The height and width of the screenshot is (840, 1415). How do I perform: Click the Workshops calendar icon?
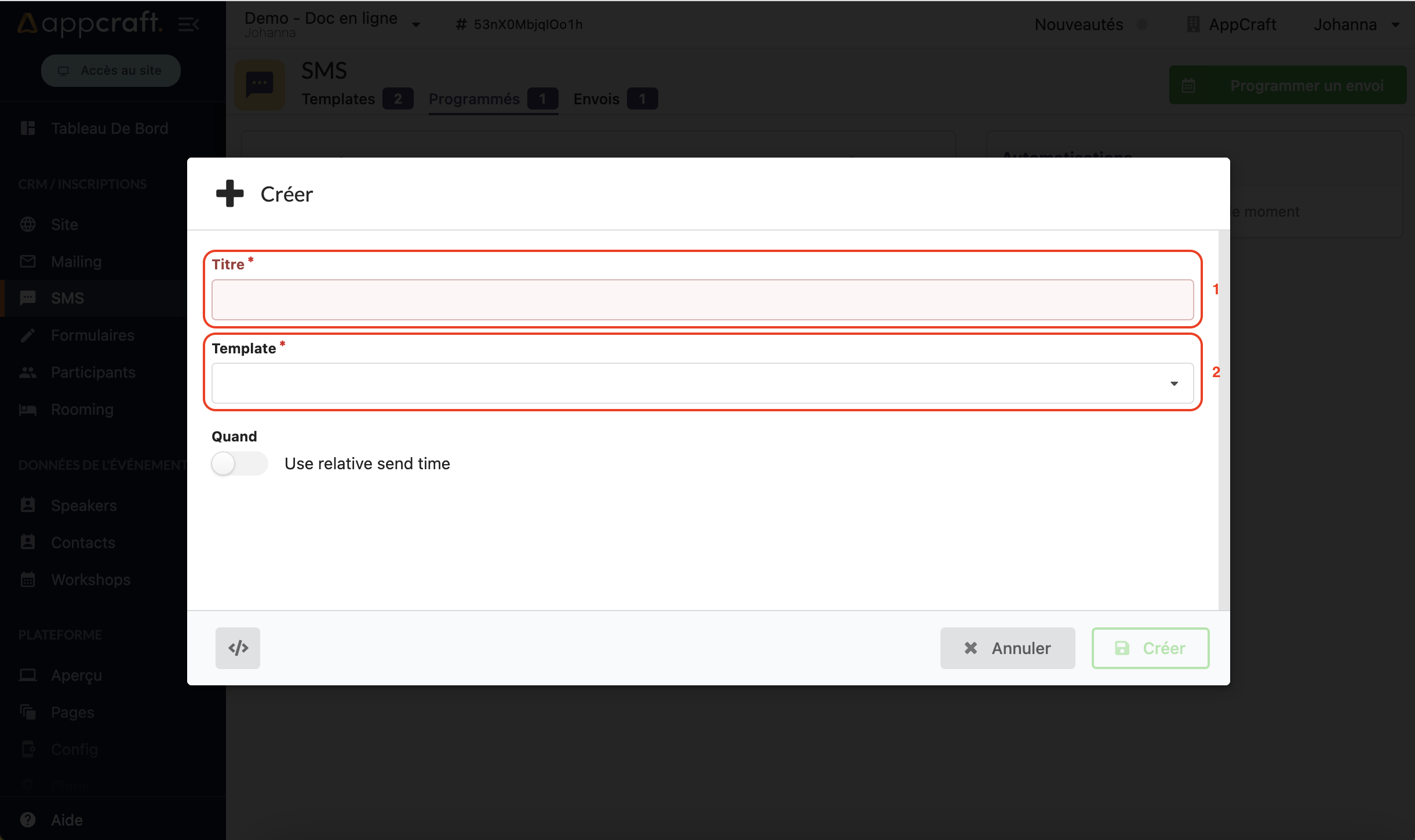(x=27, y=579)
